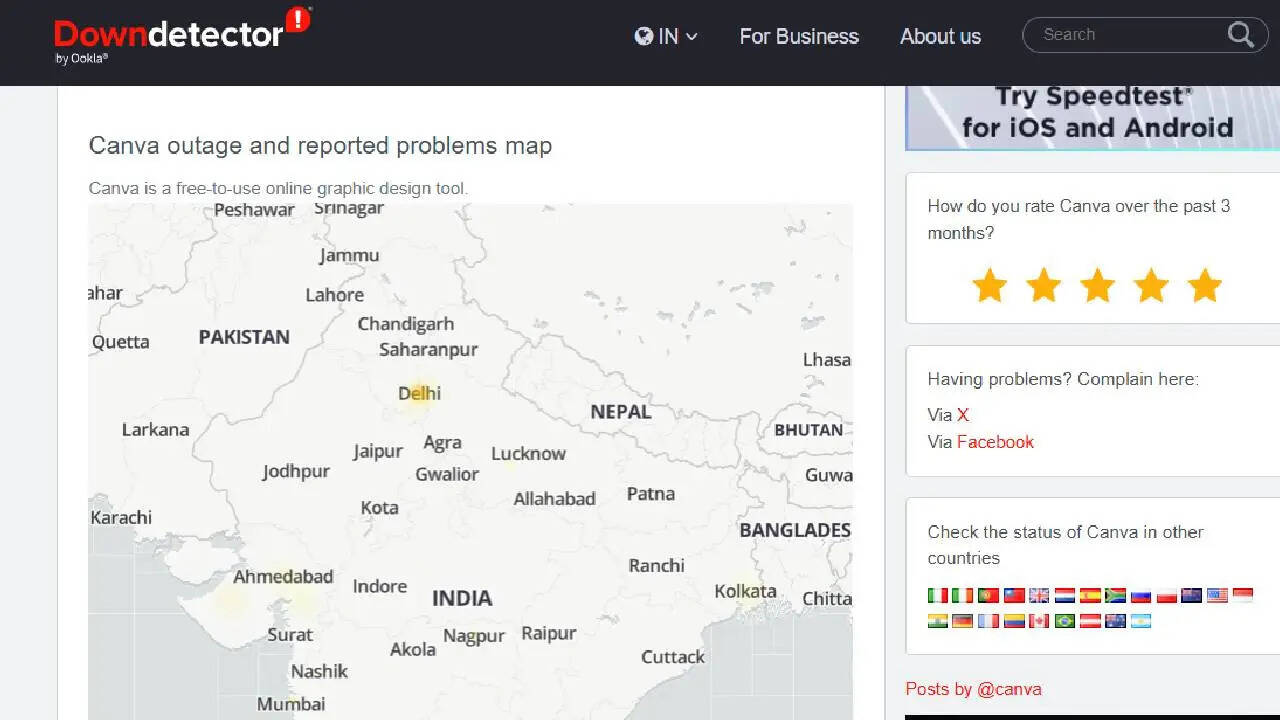The image size is (1280, 720).
Task: Go to the About us page
Action: [940, 37]
